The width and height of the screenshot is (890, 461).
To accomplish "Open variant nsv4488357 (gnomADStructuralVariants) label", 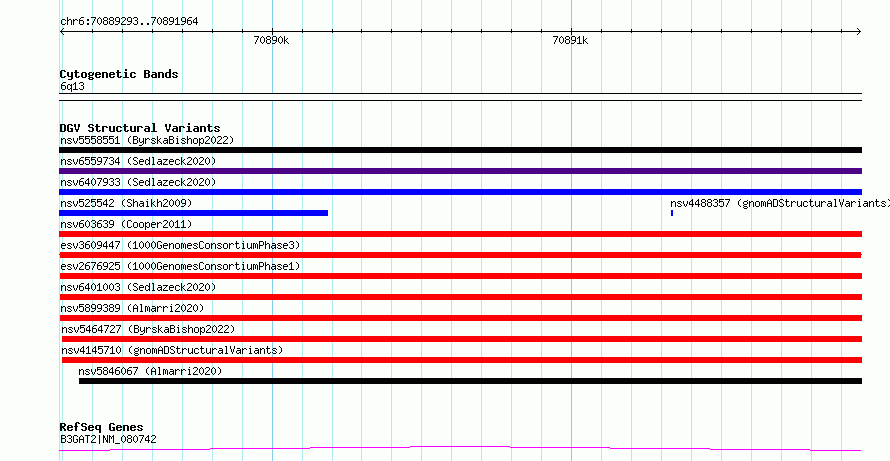I will tap(780, 203).
